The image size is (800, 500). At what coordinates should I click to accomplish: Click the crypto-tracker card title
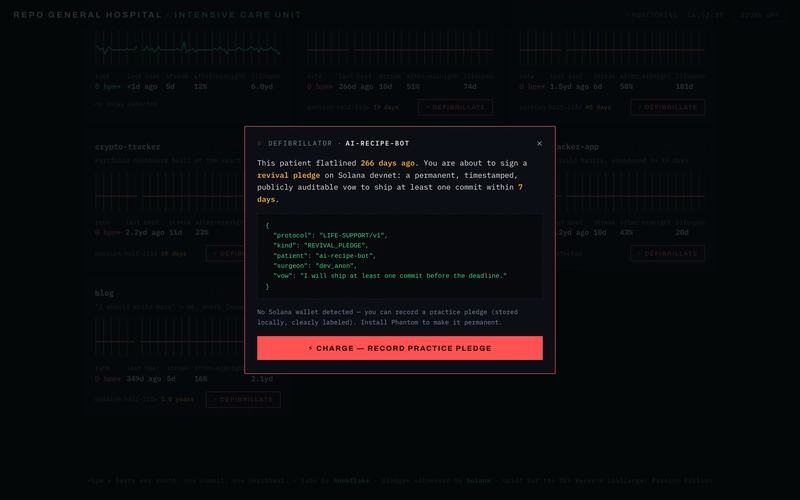127,147
